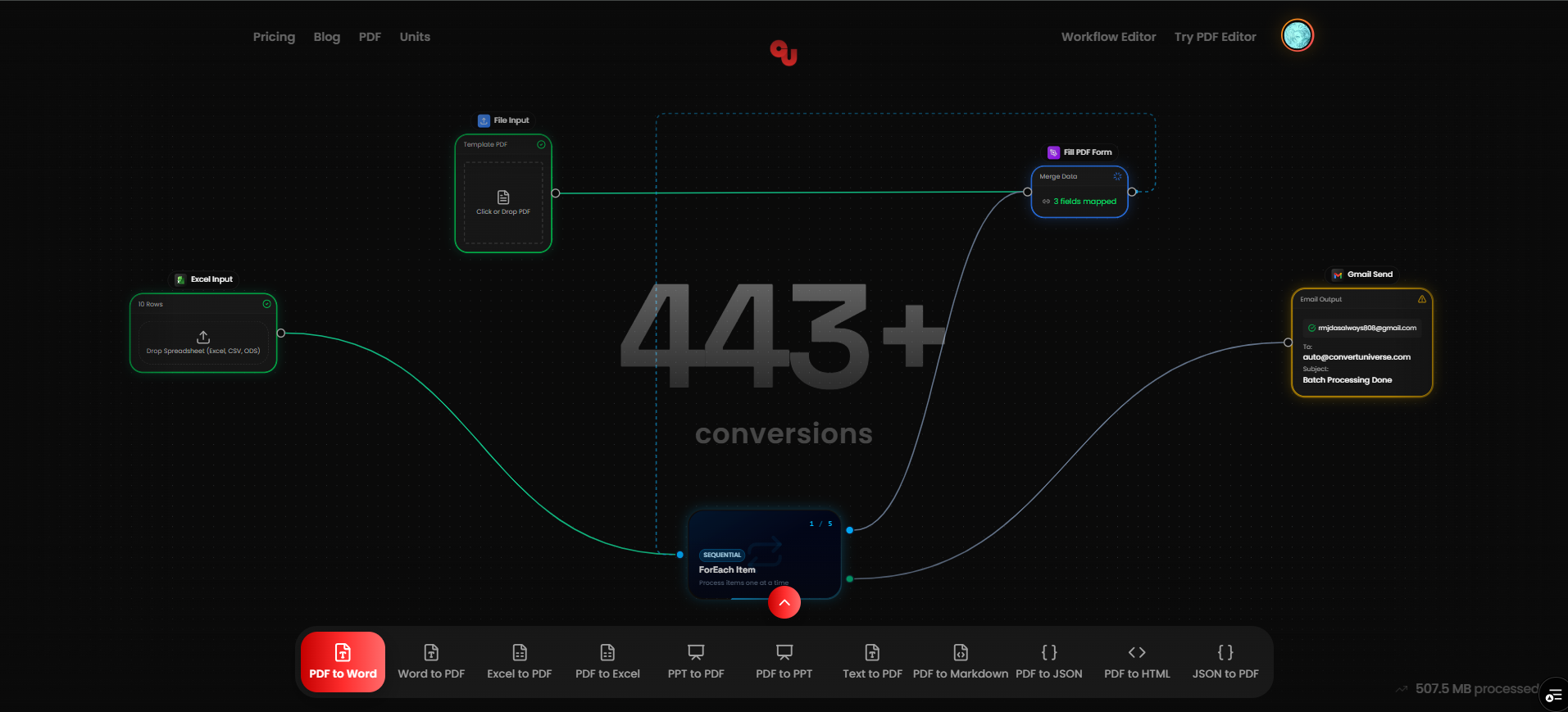
Task: Select the PDF to JSON tool
Action: 1048,662
